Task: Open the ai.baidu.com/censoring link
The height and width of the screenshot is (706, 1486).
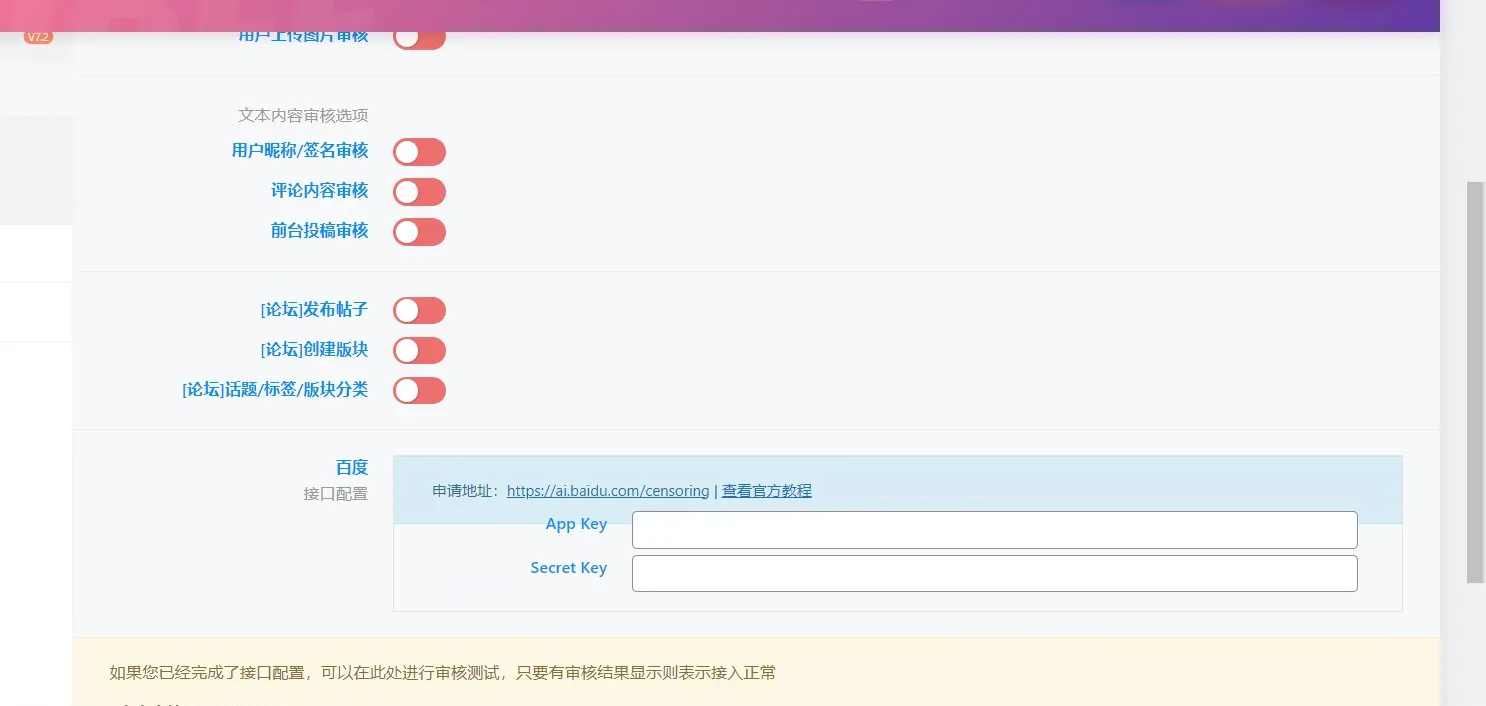Action: click(x=608, y=491)
